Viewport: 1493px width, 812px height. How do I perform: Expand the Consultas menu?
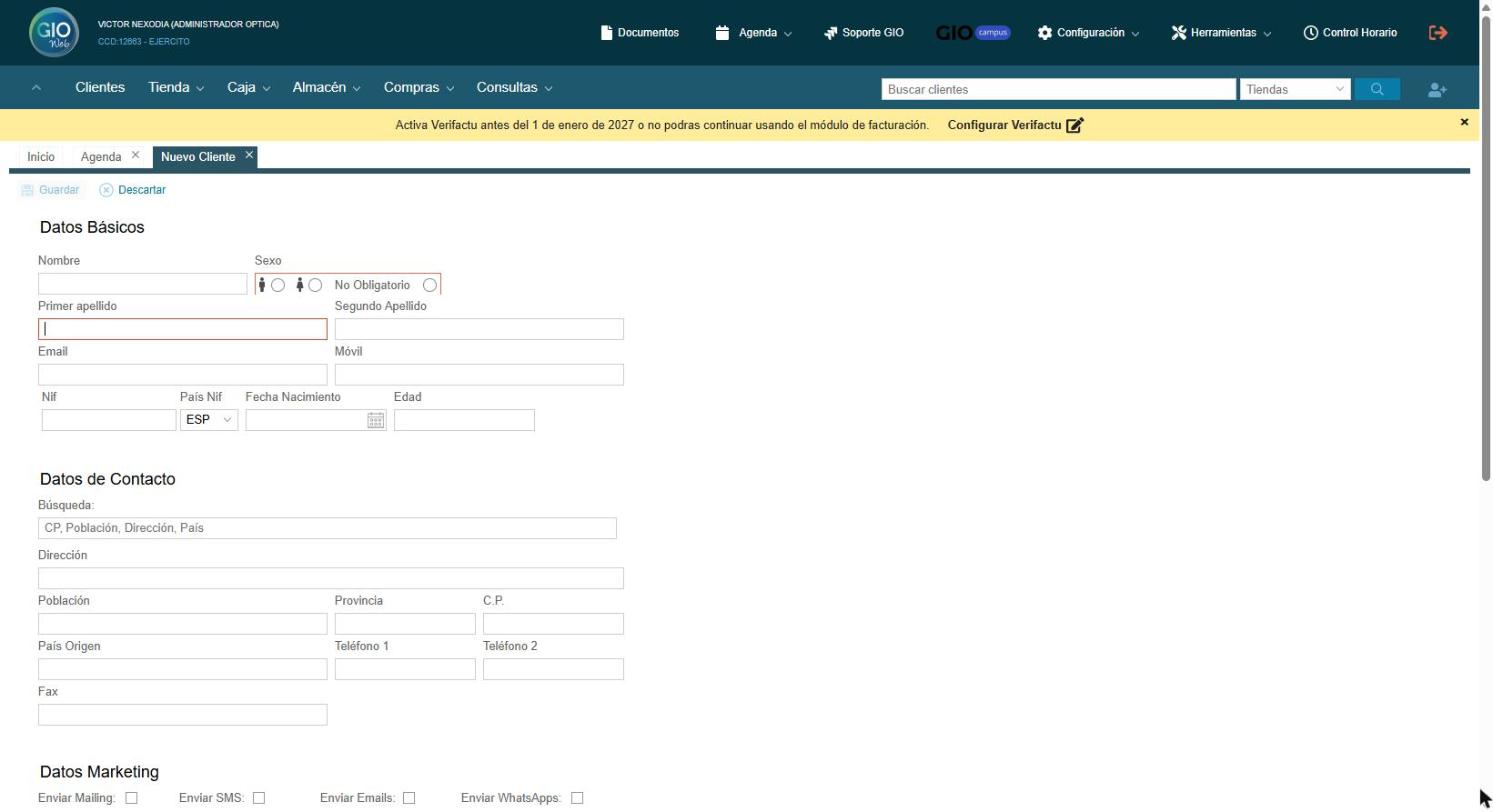tap(514, 88)
